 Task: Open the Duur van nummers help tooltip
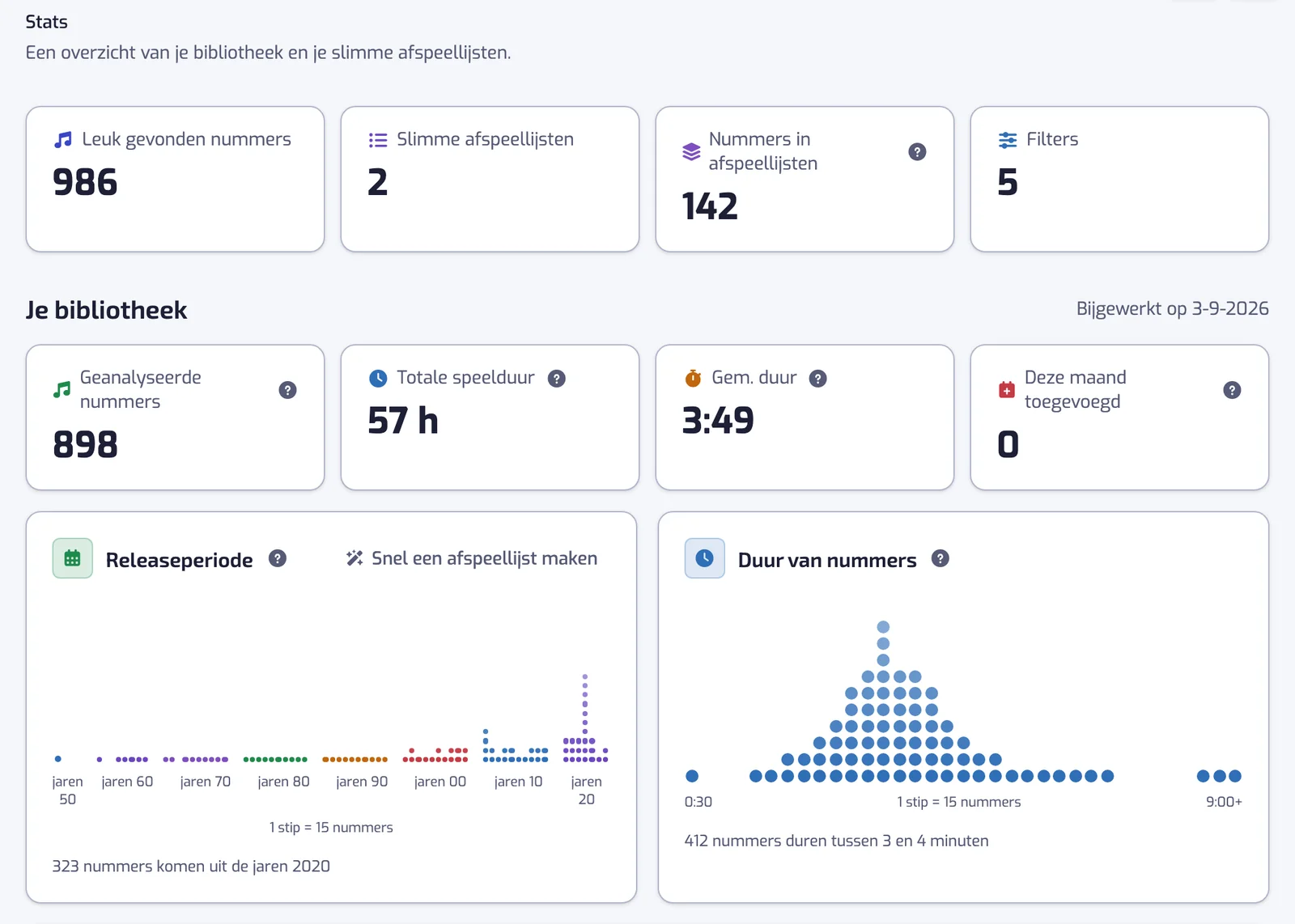940,558
